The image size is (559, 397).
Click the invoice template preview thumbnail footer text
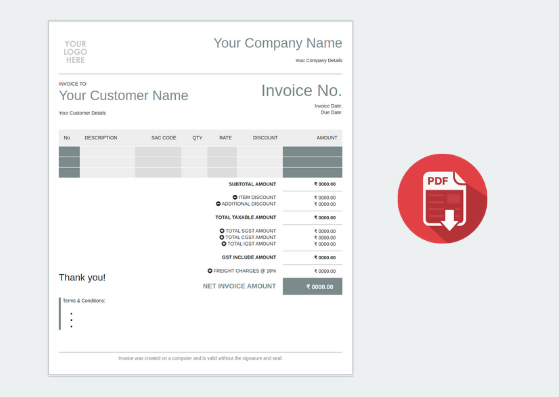point(200,358)
